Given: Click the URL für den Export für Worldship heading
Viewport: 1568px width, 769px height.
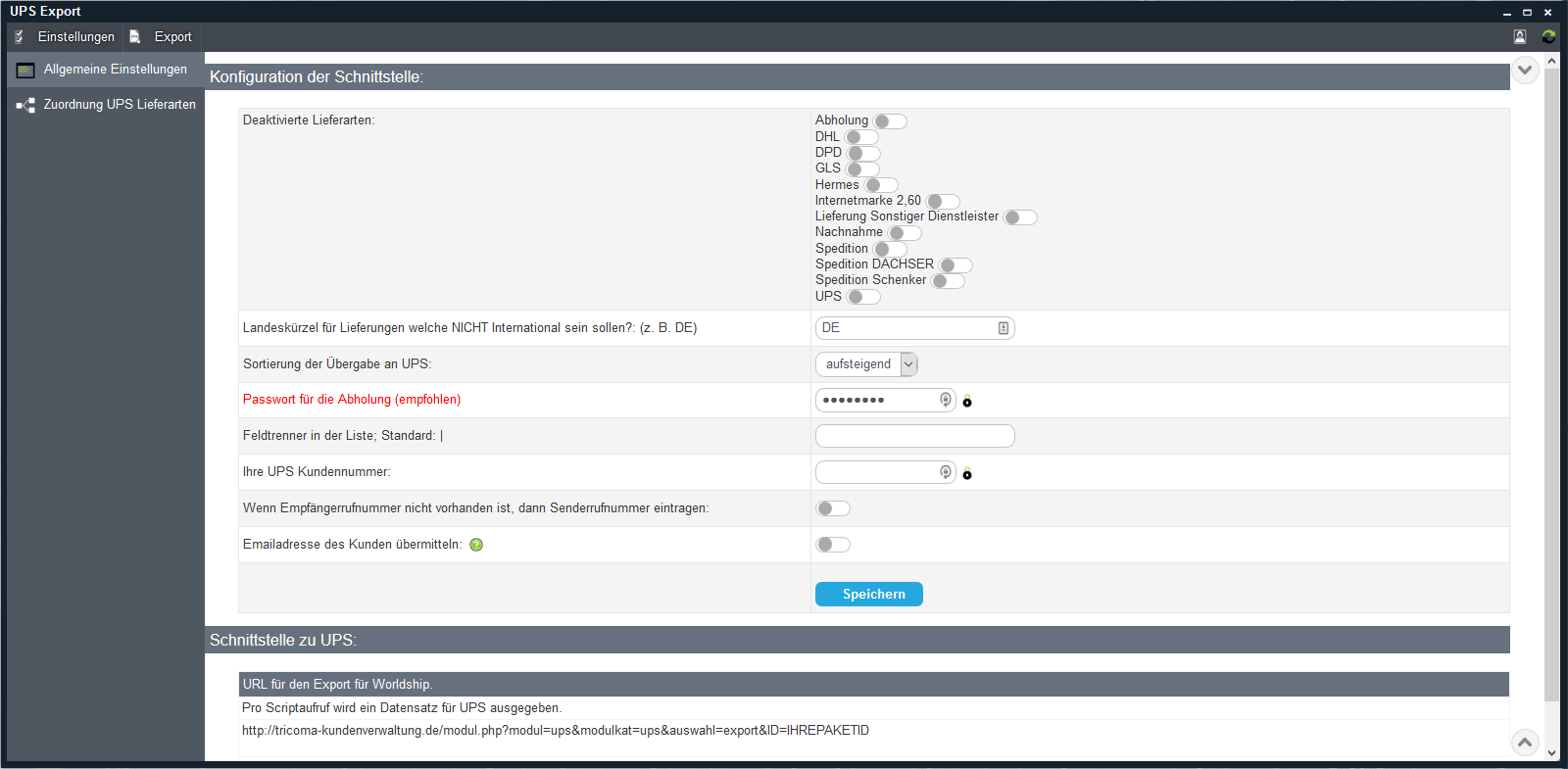Looking at the screenshot, I should click(x=874, y=684).
